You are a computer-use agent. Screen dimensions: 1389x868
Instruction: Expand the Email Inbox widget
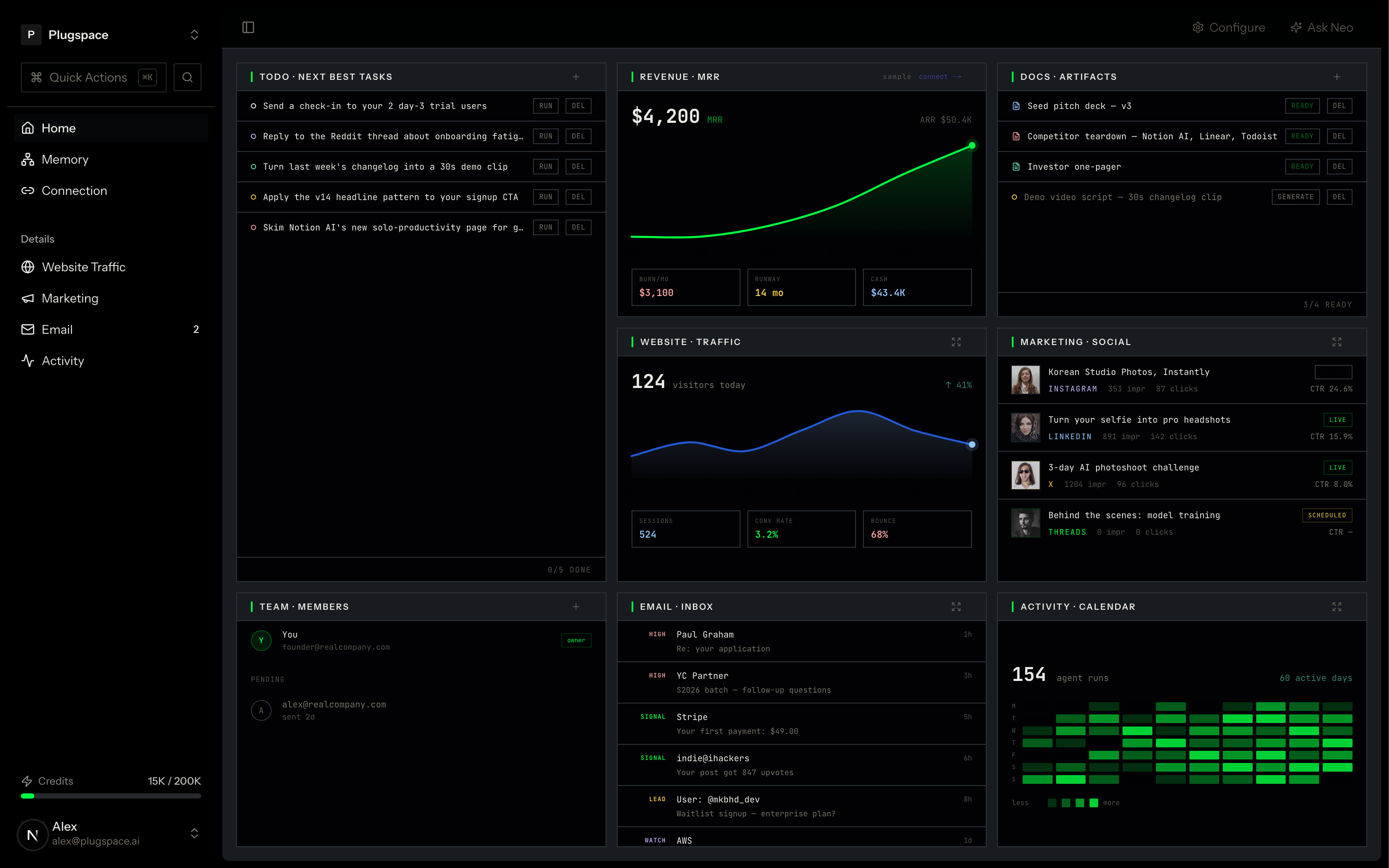956,607
